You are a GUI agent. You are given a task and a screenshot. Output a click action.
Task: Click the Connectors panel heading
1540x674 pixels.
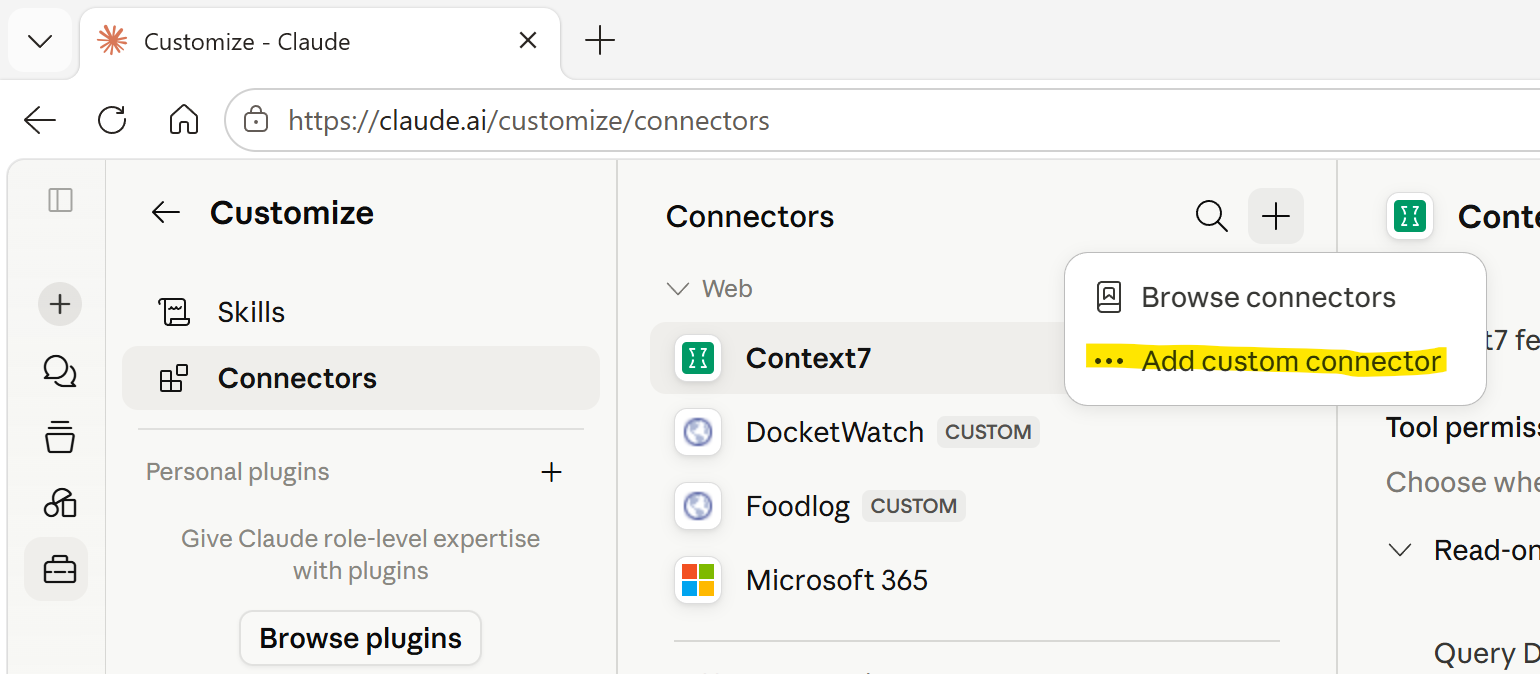click(x=750, y=217)
